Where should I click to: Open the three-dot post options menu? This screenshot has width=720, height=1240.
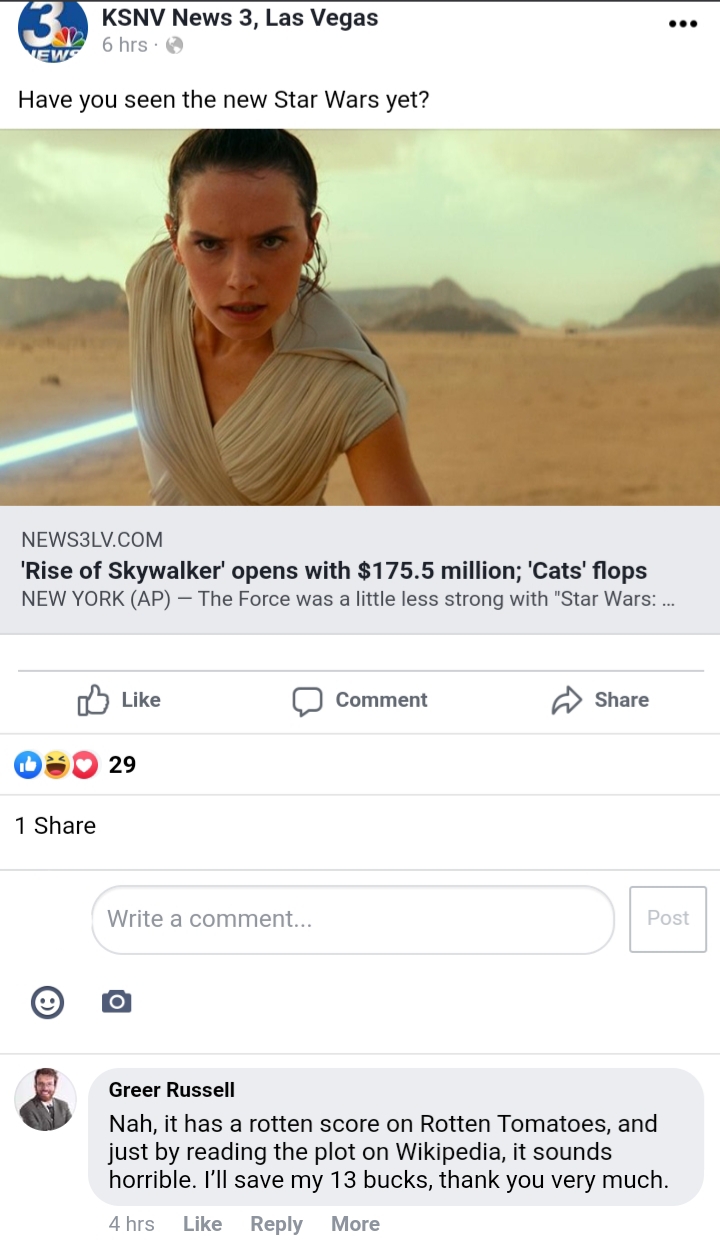pyautogui.click(x=682, y=24)
